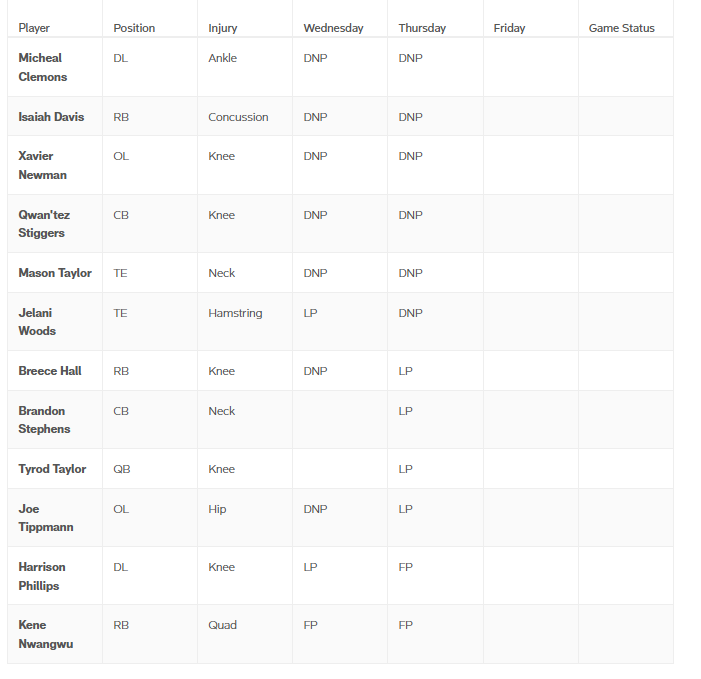Open Micheal Clemons player name
The image size is (701, 679).
[x=43, y=67]
